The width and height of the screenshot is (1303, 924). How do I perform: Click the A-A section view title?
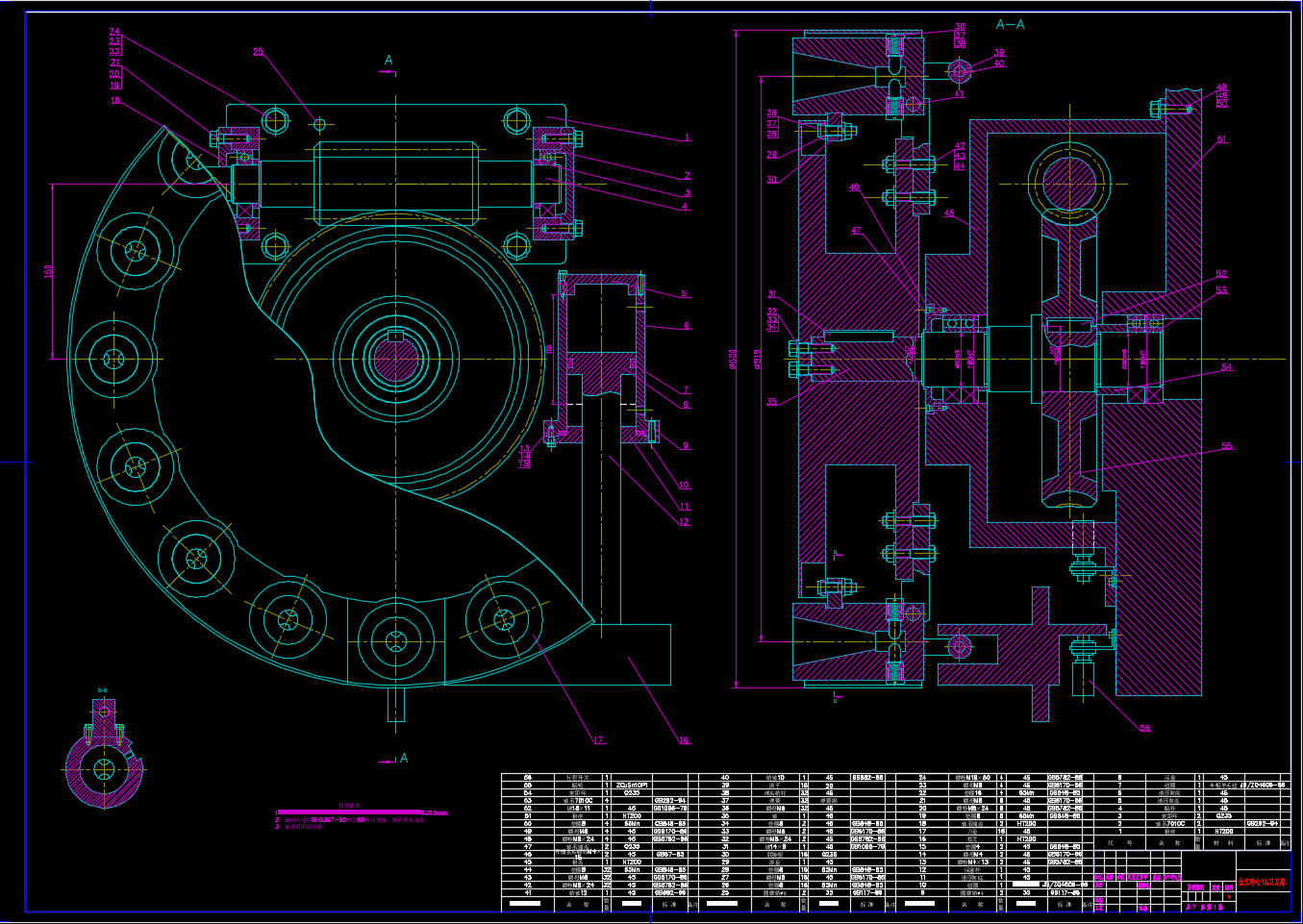pyautogui.click(x=1010, y=24)
